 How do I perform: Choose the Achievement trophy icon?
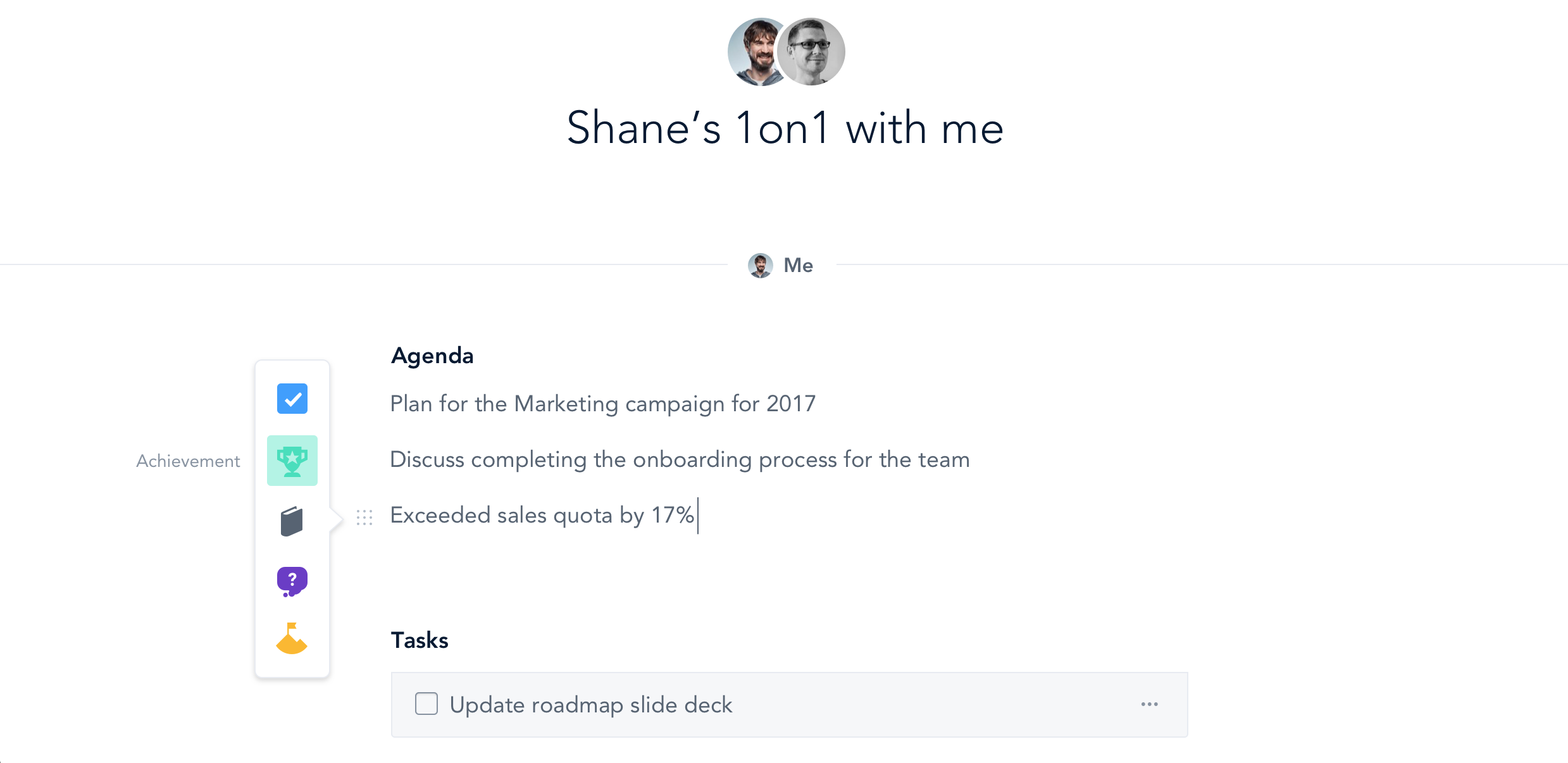tap(292, 461)
